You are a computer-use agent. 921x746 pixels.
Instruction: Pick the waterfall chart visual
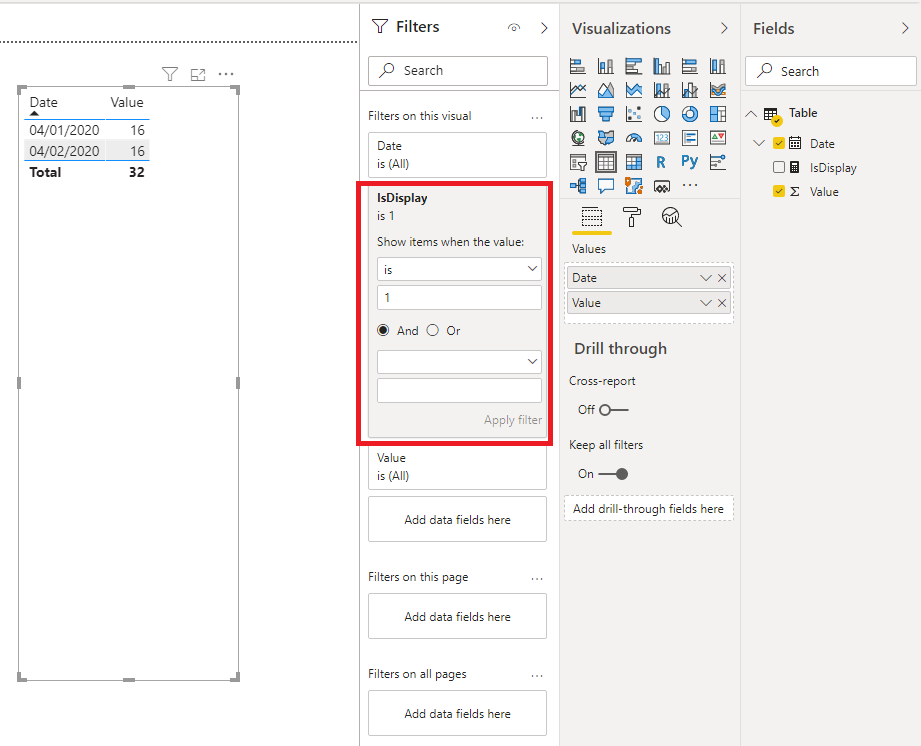tap(577, 113)
